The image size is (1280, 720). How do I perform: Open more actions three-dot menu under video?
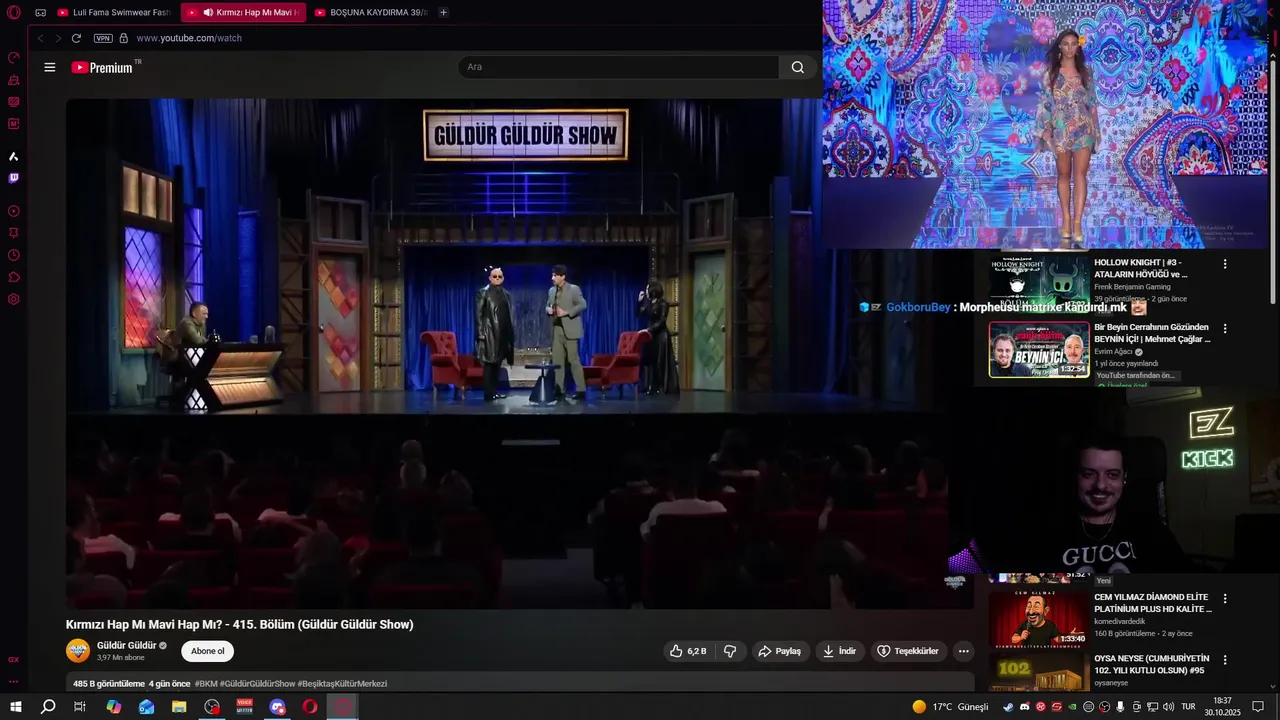[x=964, y=651]
